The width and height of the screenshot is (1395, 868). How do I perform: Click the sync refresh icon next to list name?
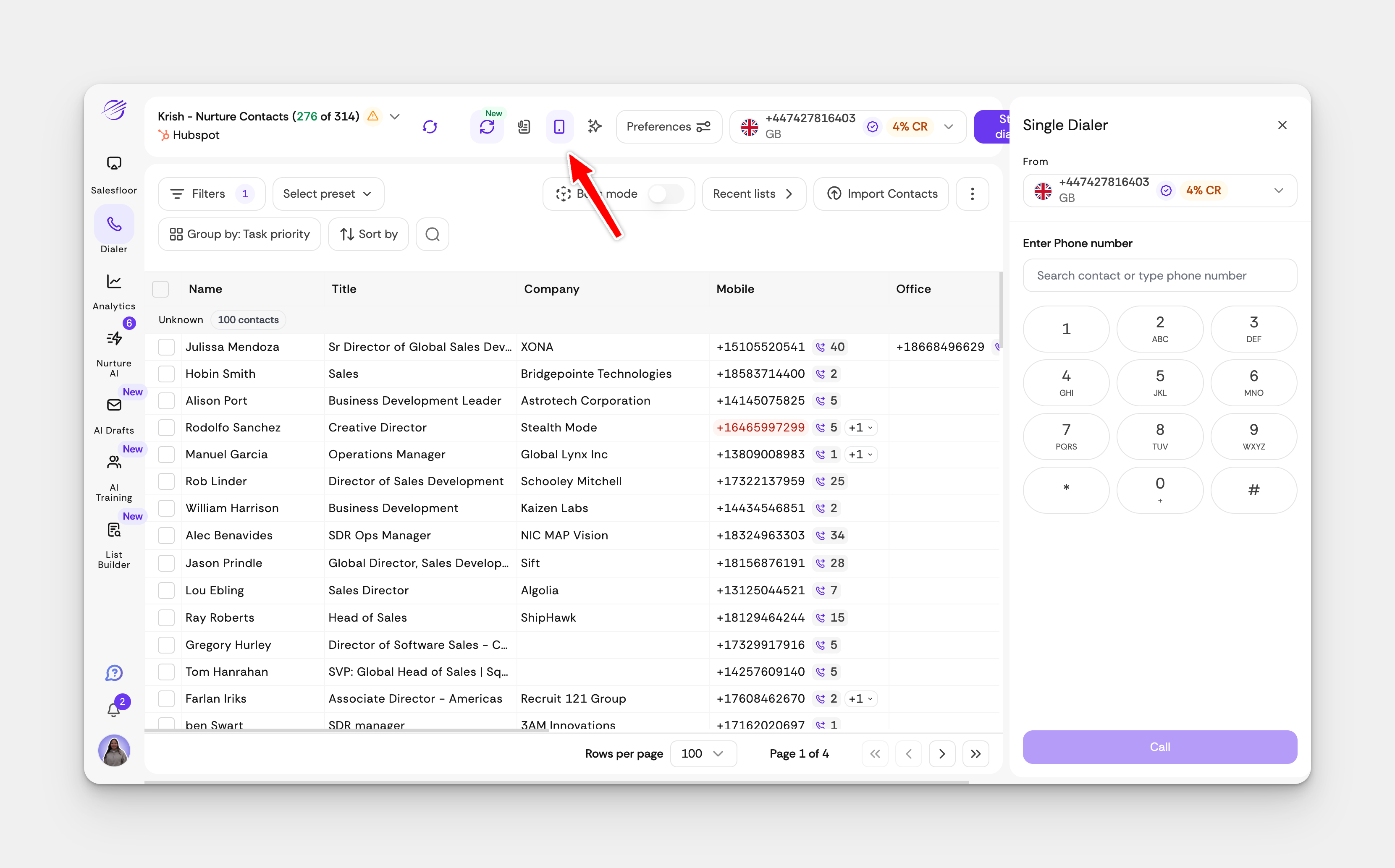(x=430, y=126)
